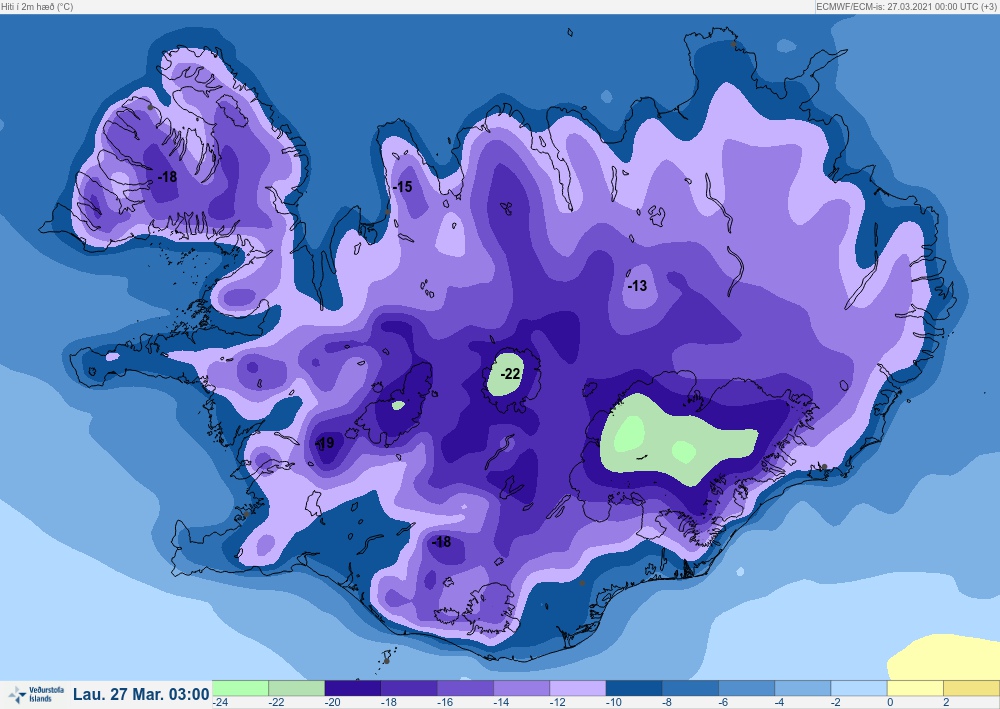Click the "-15" temperature value on the map
This screenshot has width=1000, height=709.
coord(402,187)
